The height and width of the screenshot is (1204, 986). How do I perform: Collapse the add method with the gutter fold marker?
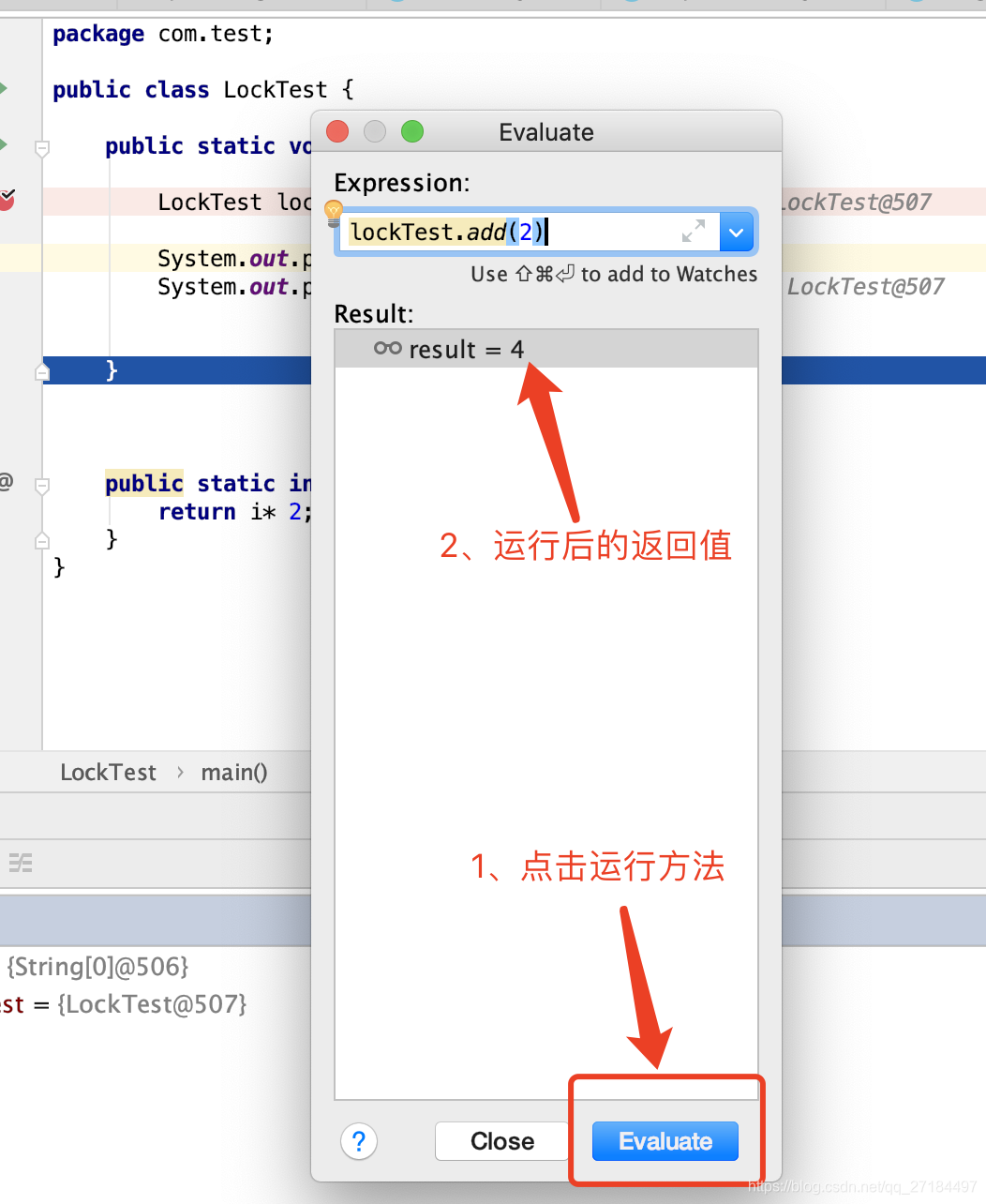[41, 485]
